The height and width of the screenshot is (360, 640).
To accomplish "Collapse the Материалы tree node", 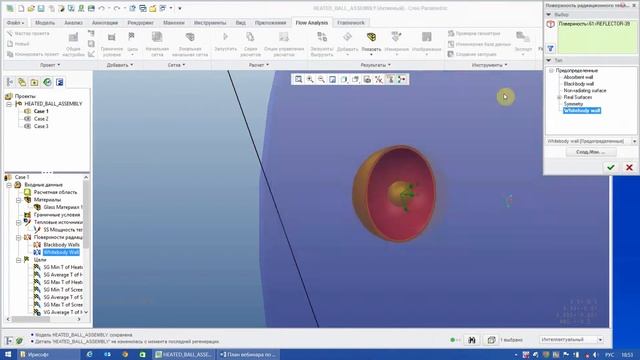I will [x=19, y=200].
